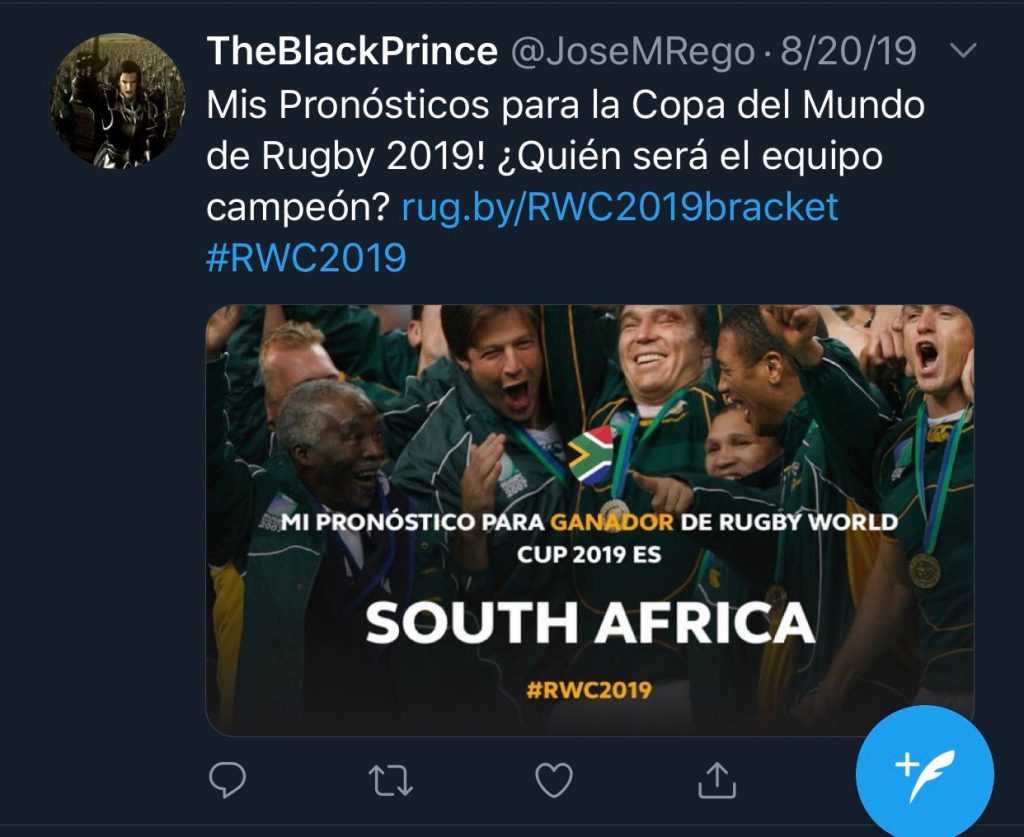Tap the reply speech bubble icon
Screen dimensions: 1024x837
click(228, 779)
